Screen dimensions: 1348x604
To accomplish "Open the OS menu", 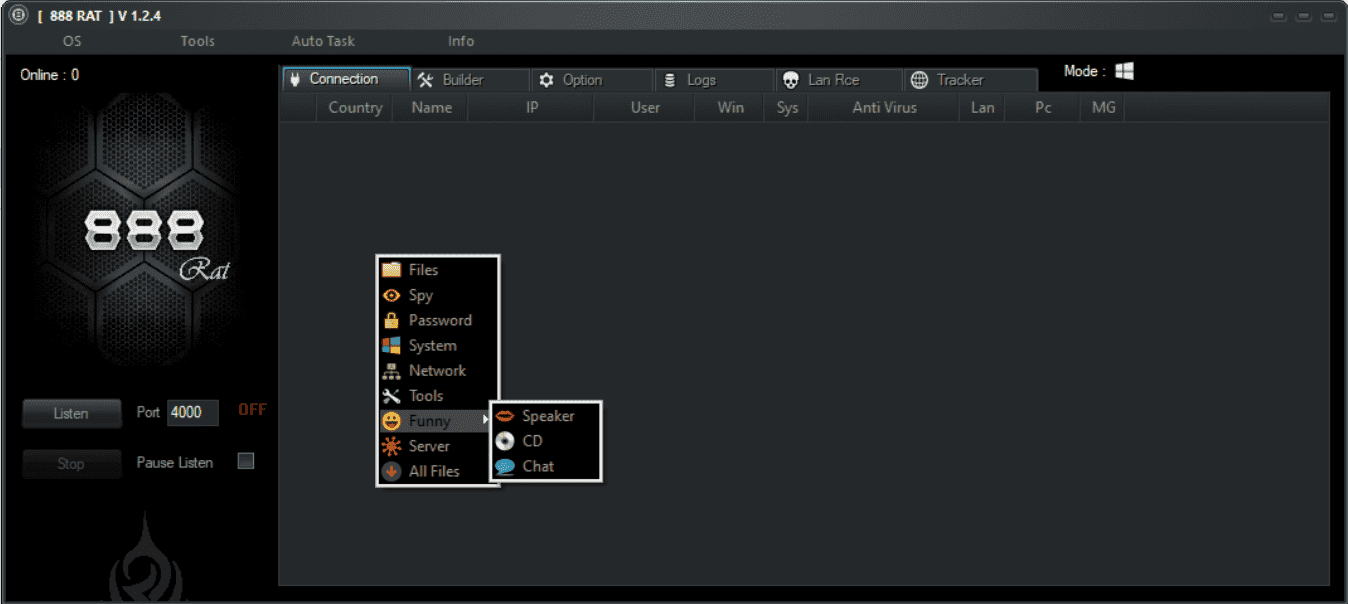I will click(72, 41).
